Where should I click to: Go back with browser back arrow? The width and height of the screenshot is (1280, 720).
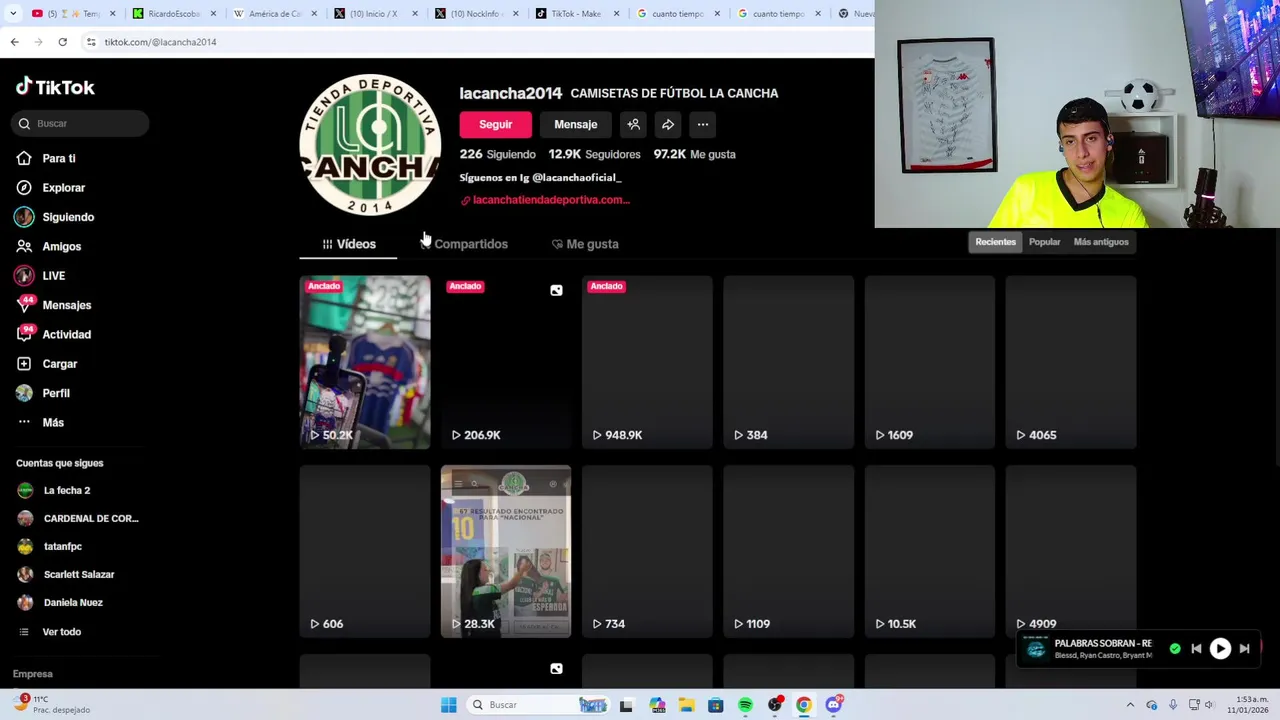point(14,42)
